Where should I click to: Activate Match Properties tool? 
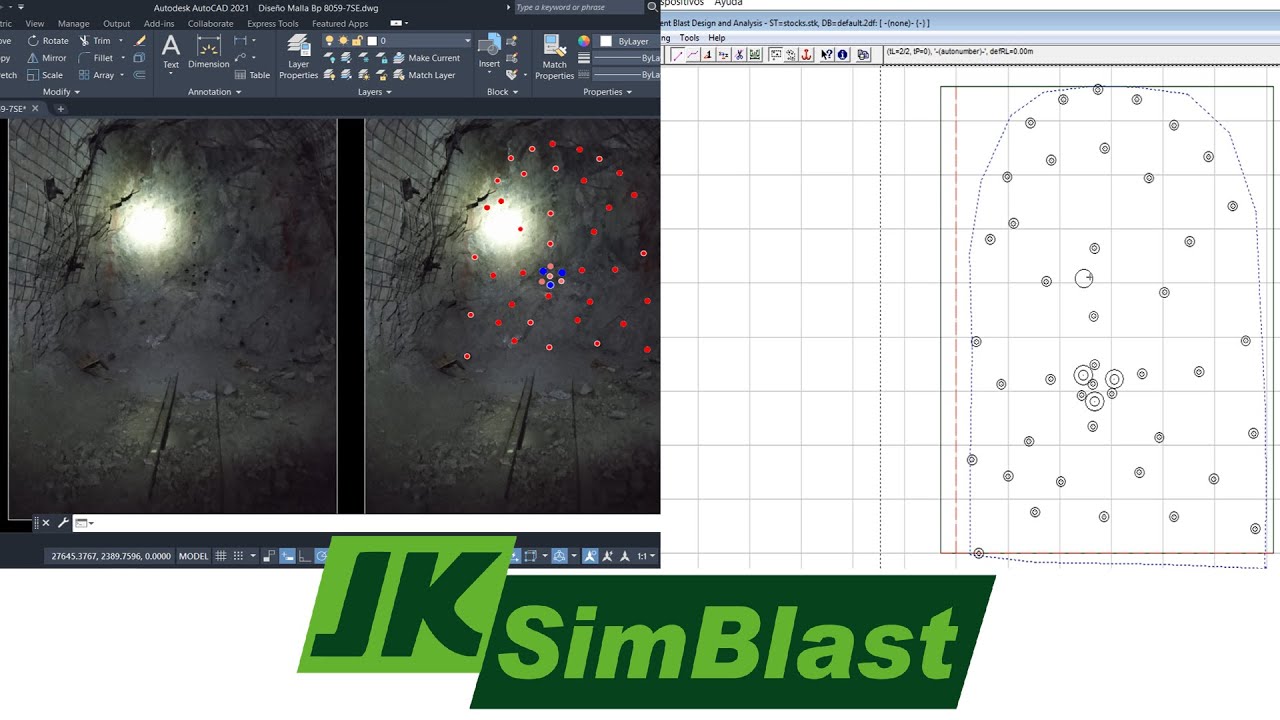(554, 55)
